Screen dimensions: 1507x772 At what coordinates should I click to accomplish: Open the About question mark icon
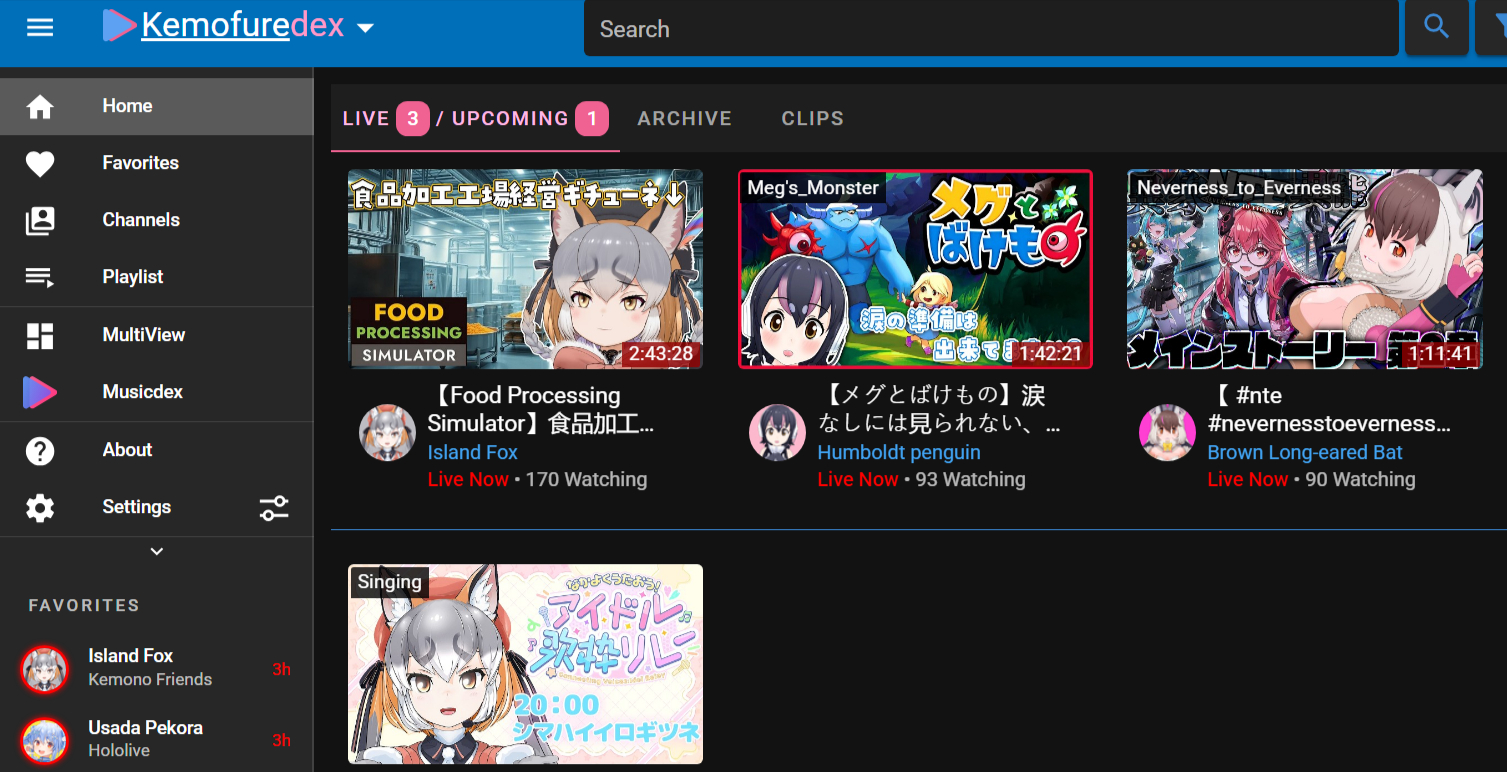[x=40, y=450]
